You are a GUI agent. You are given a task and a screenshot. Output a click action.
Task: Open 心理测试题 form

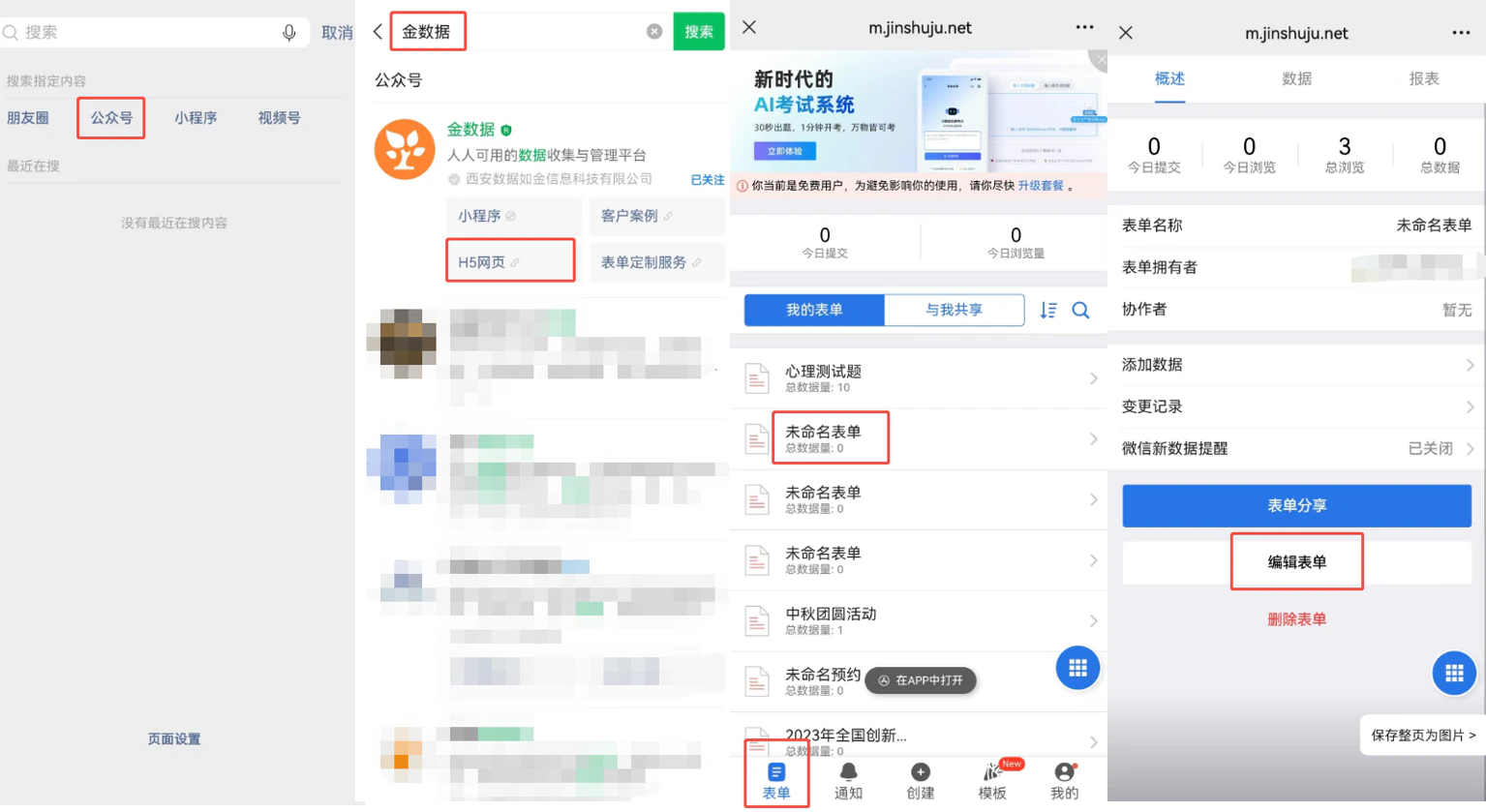[919, 378]
